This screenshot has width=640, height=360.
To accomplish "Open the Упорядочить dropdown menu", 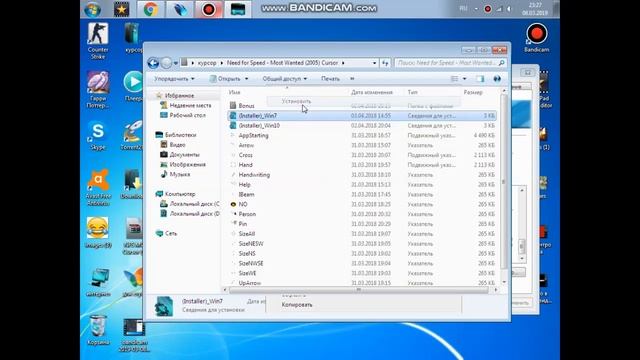I will [174, 79].
